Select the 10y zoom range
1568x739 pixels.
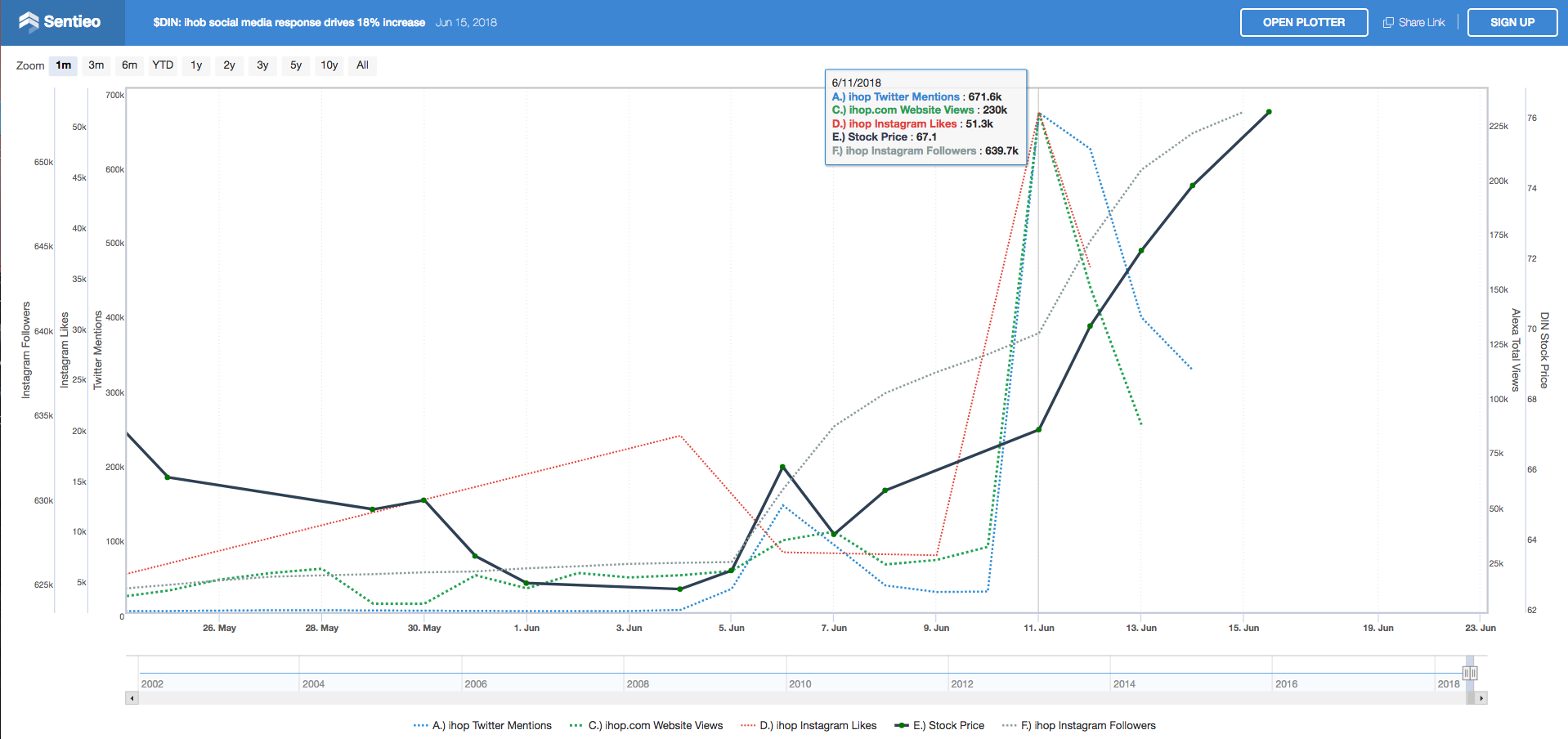point(329,65)
